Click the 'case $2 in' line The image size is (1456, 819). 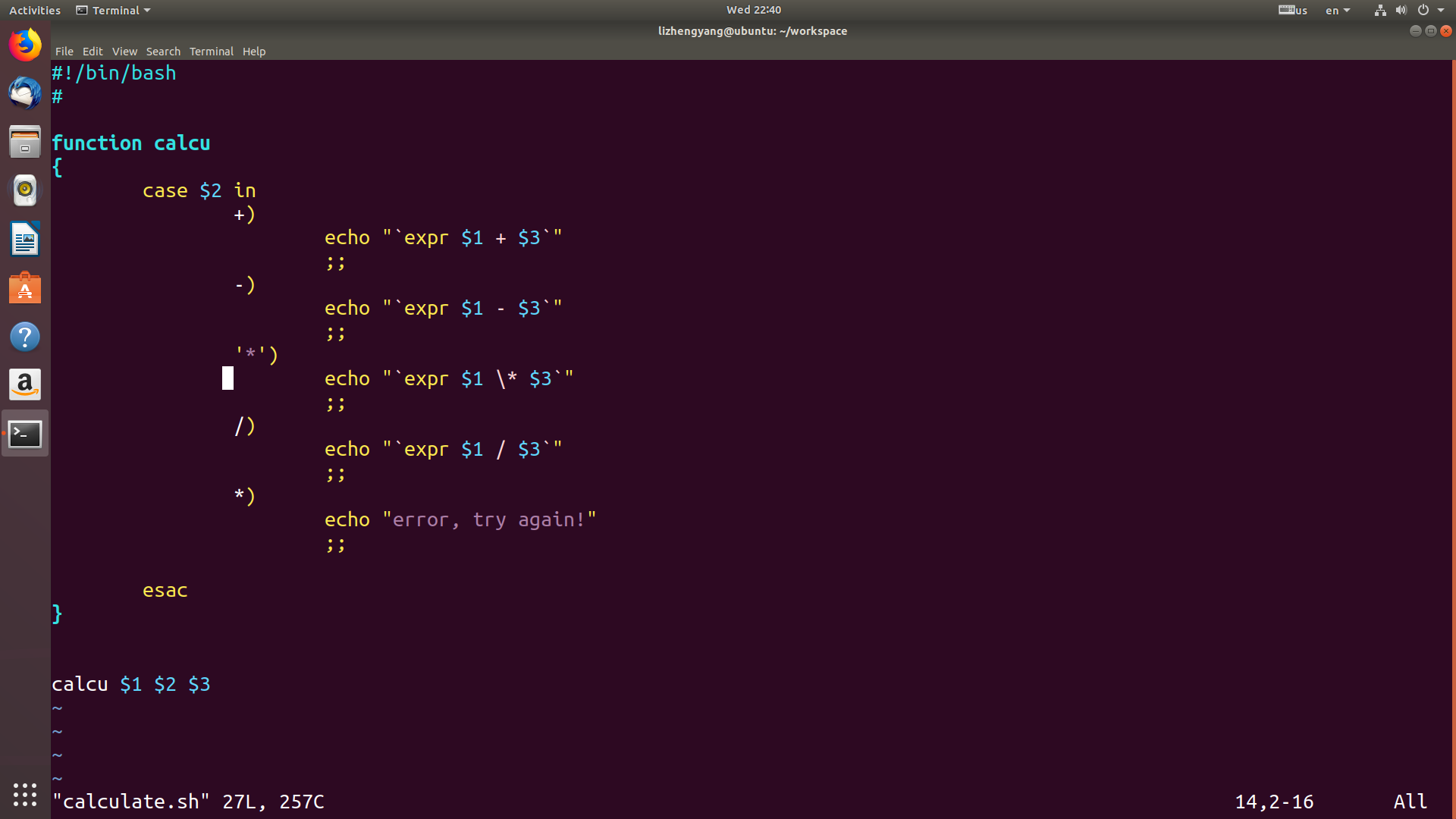pos(199,190)
